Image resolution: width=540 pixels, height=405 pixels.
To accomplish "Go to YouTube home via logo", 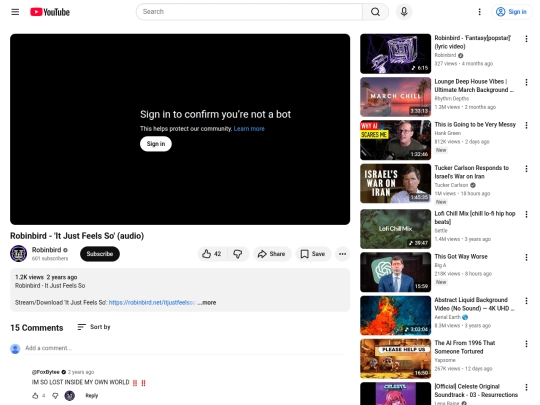I will point(50,12).
